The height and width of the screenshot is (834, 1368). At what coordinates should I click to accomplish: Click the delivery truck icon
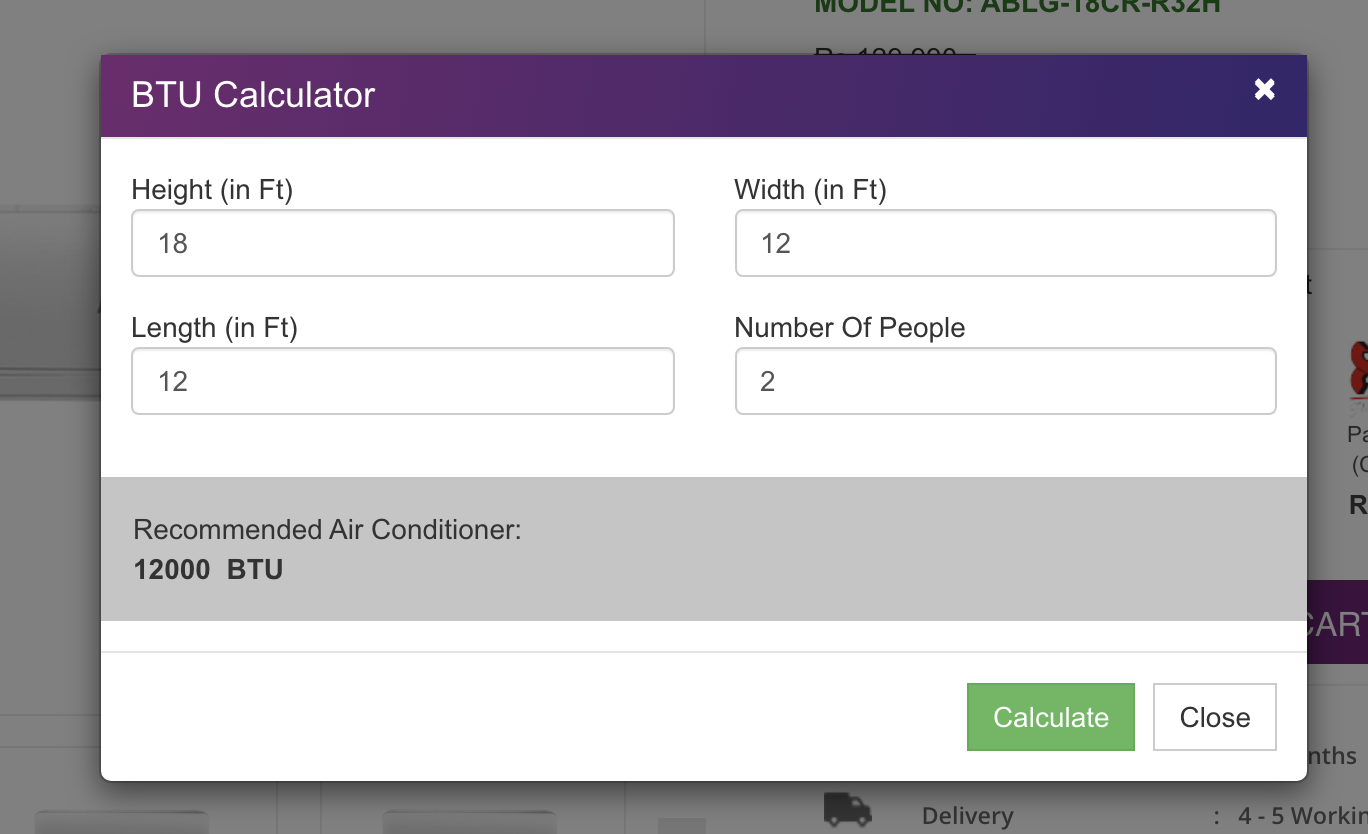coord(847,810)
